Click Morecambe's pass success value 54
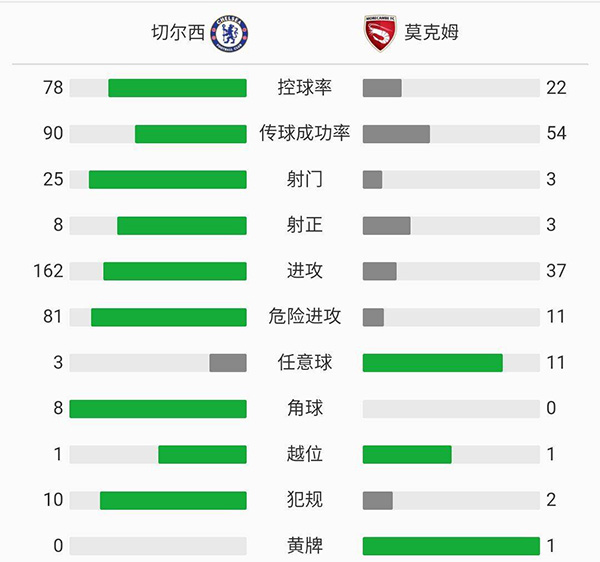Viewport: 600px width, 562px height. [x=556, y=133]
